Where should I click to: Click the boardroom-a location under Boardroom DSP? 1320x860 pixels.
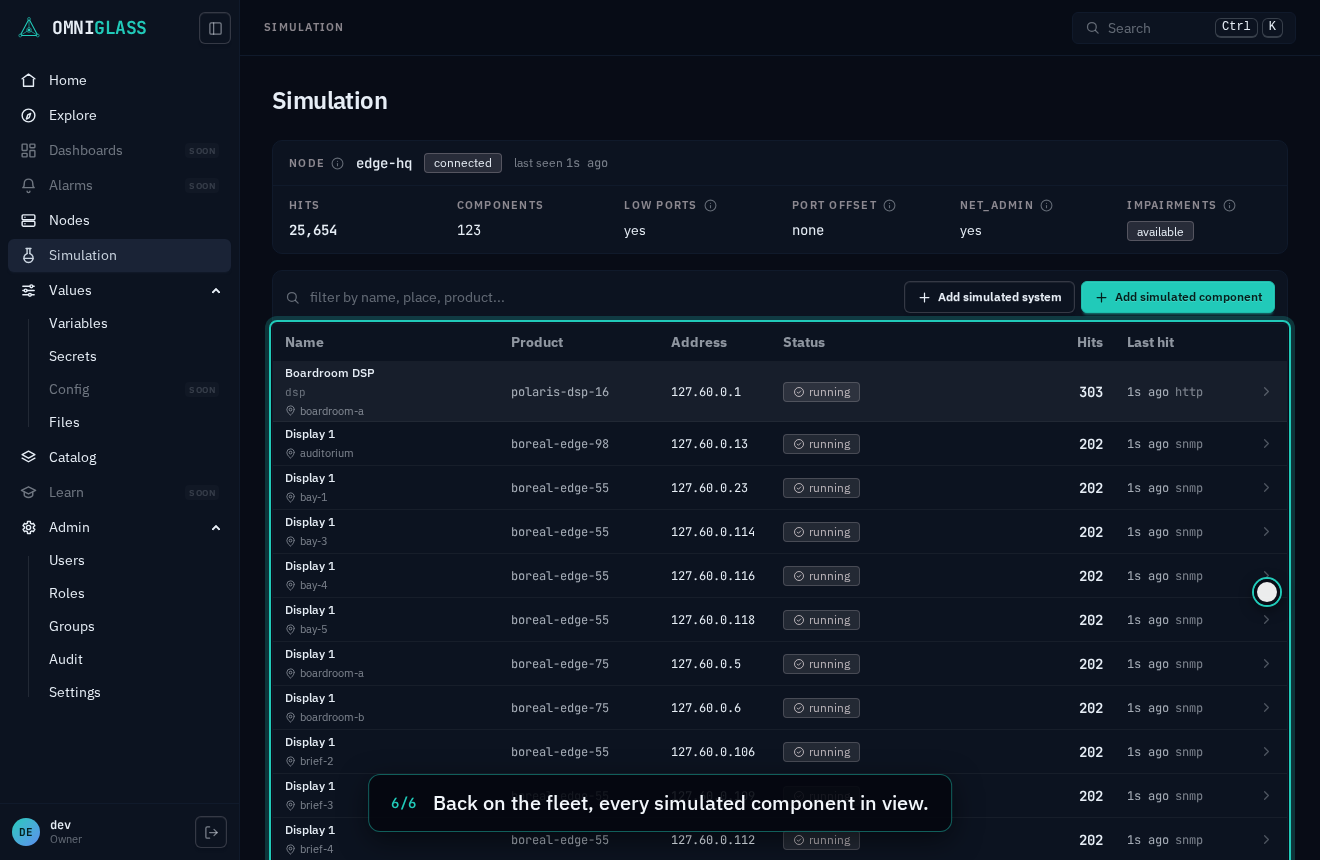[325, 411]
